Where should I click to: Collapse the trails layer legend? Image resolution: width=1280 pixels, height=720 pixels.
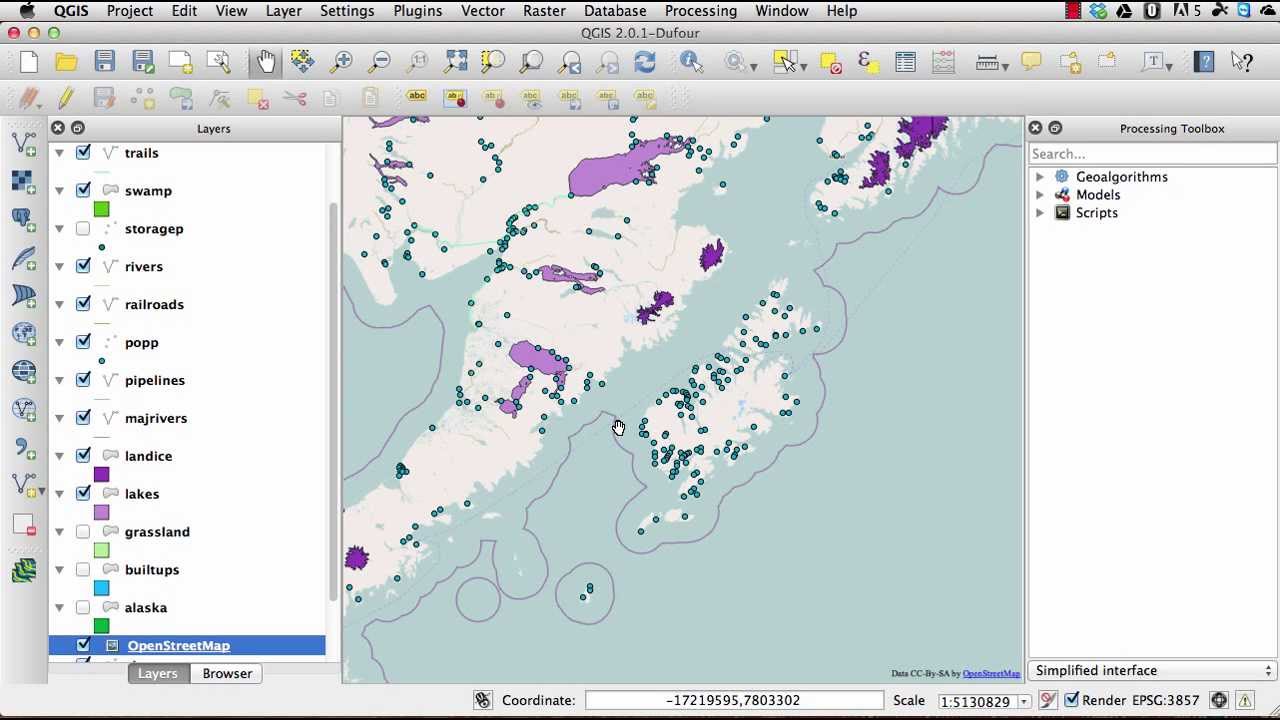(59, 153)
